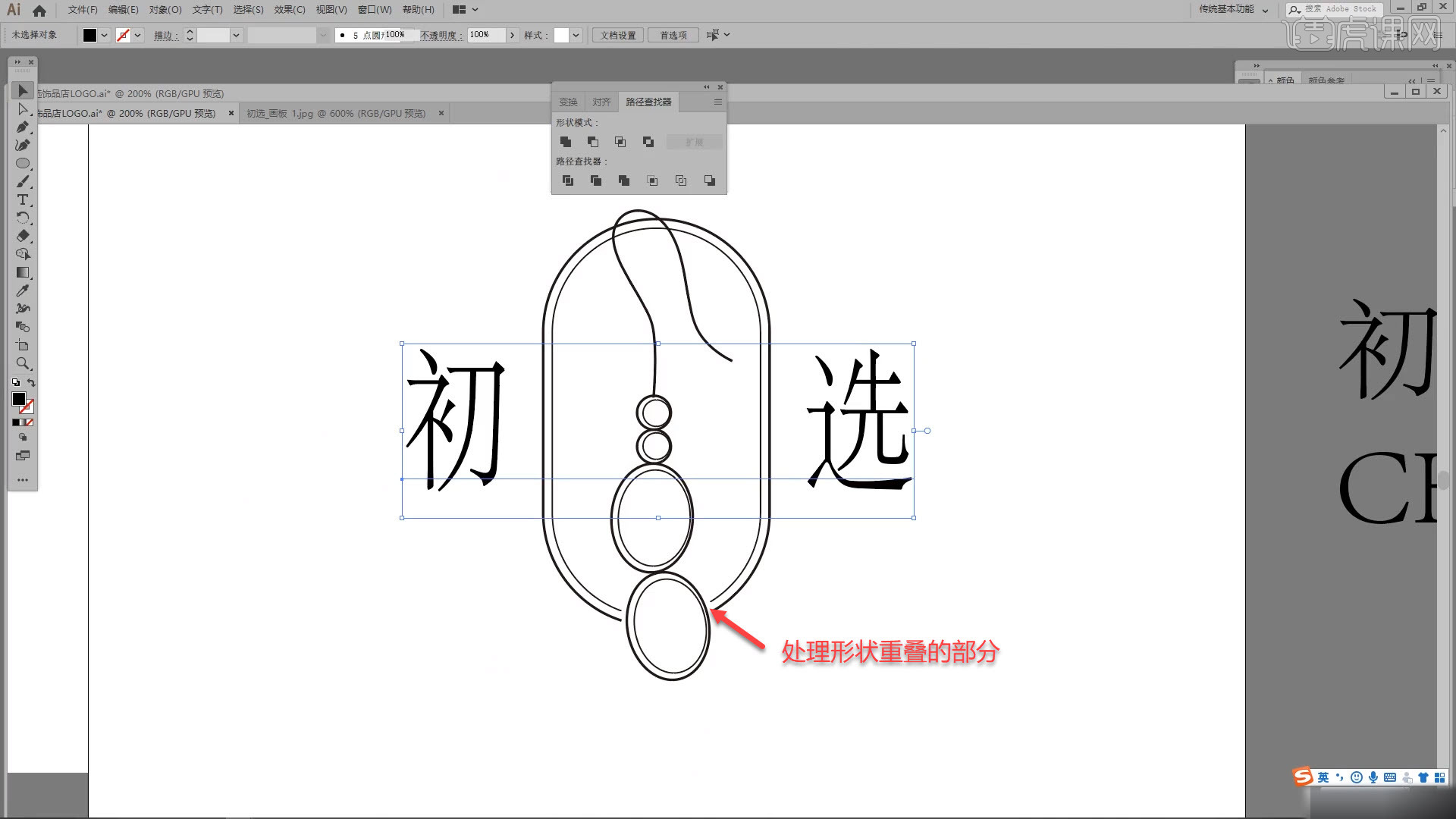1456x819 pixels.
Task: Click the Unite shape mode button
Action: [x=565, y=141]
